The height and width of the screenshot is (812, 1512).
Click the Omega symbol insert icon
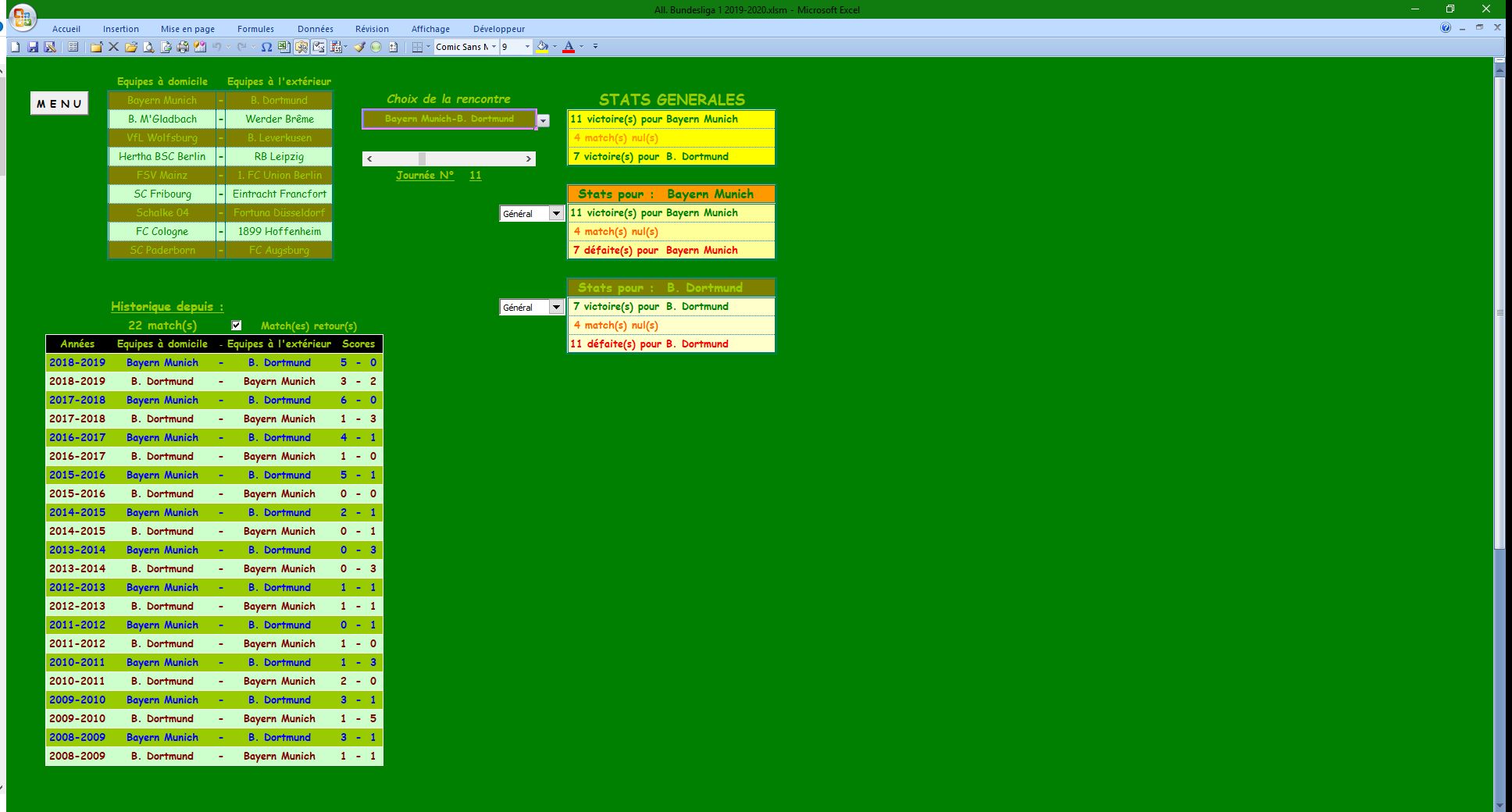[266, 47]
